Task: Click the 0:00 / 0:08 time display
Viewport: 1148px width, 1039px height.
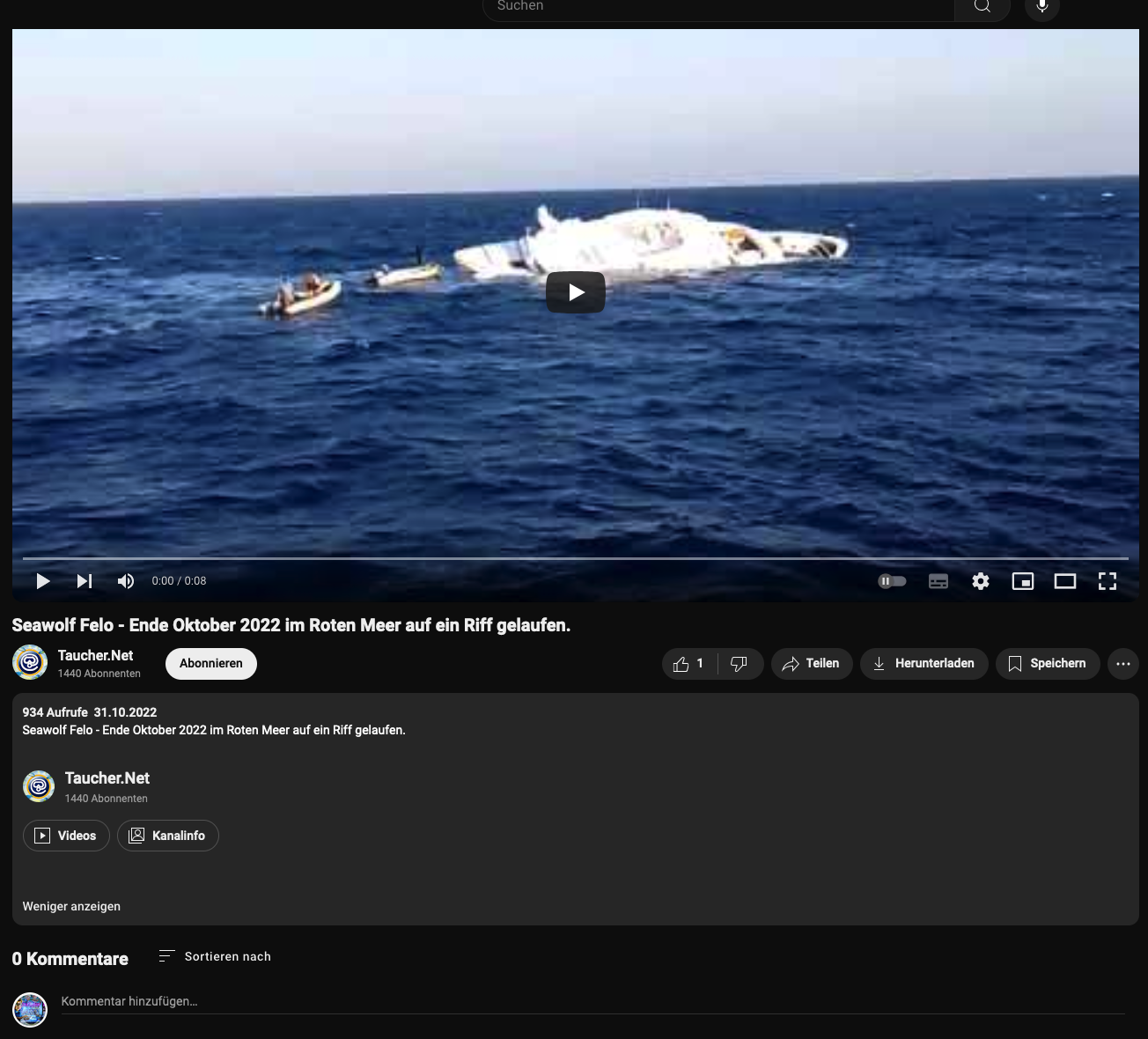Action: click(x=179, y=581)
